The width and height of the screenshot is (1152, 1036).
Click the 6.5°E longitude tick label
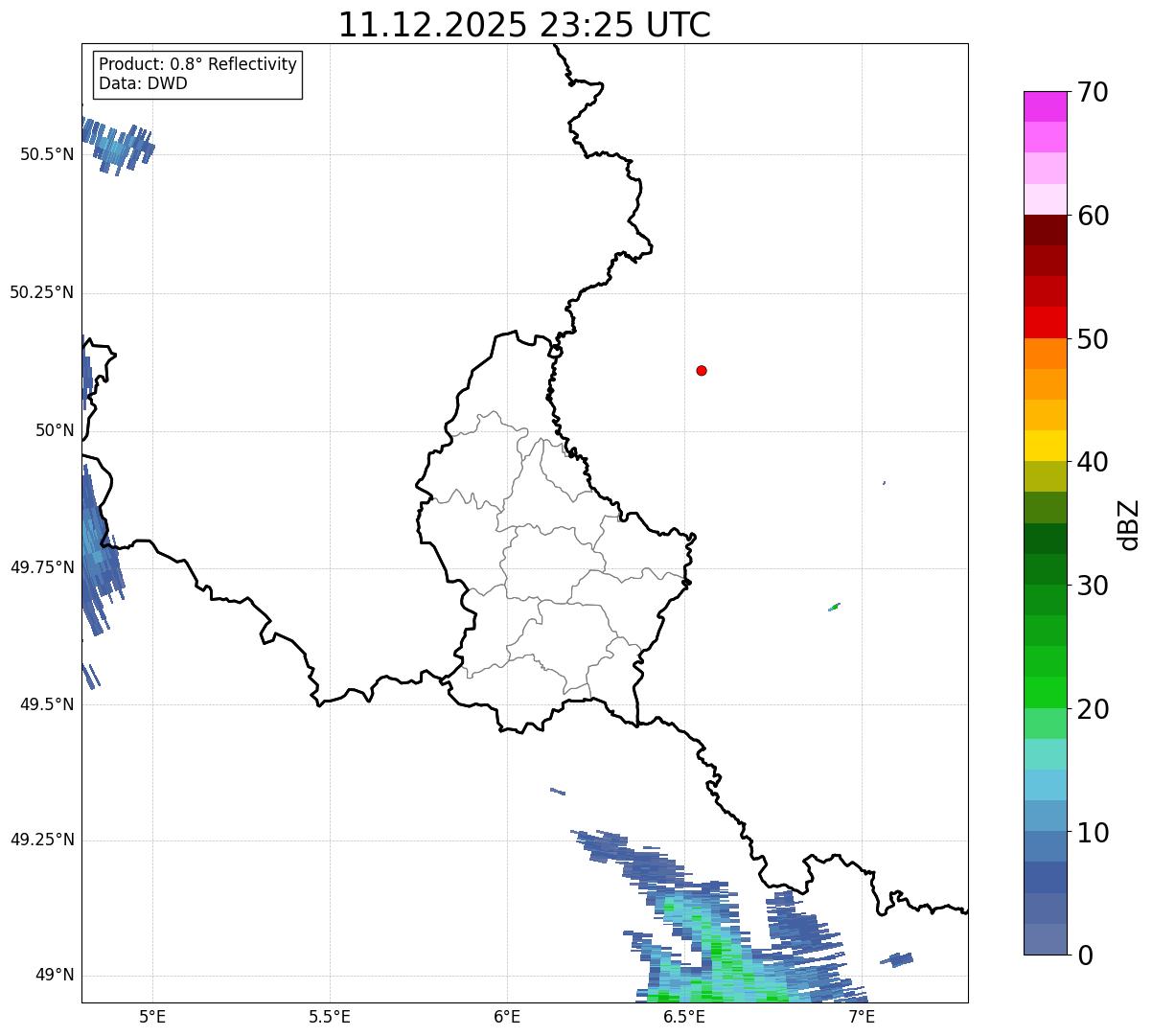point(684,1016)
